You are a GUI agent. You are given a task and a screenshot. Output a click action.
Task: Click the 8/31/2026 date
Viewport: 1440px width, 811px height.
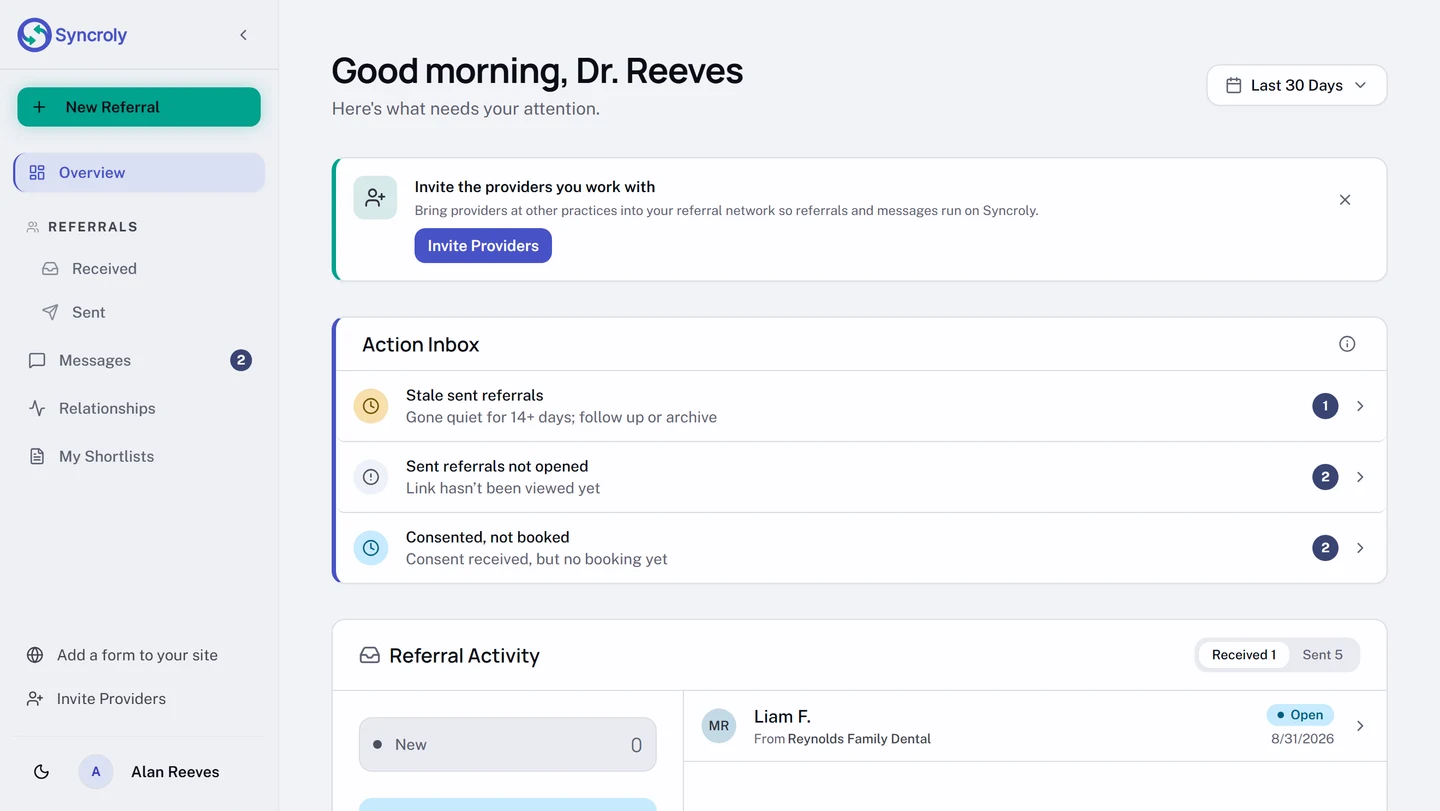click(1302, 739)
